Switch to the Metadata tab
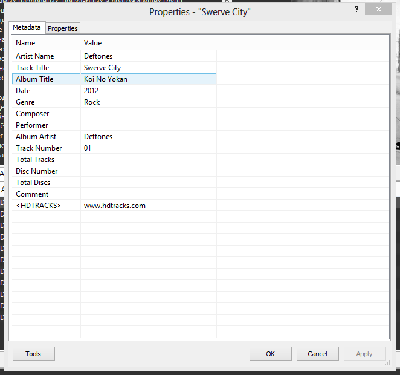This screenshot has width=400, height=375. [26, 28]
